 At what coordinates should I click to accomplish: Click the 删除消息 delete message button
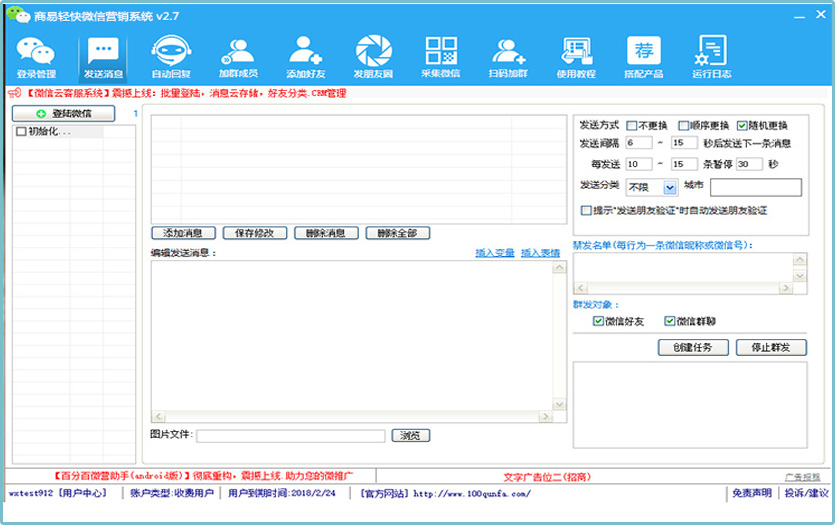(326, 233)
